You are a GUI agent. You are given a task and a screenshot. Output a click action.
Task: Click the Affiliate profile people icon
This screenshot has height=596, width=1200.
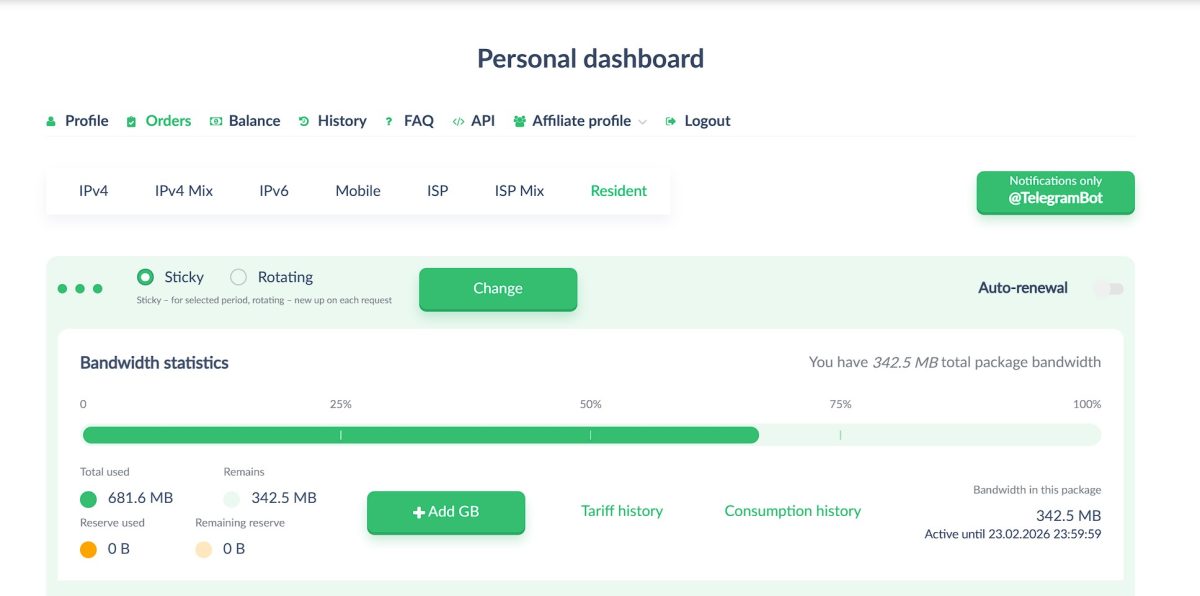[519, 121]
